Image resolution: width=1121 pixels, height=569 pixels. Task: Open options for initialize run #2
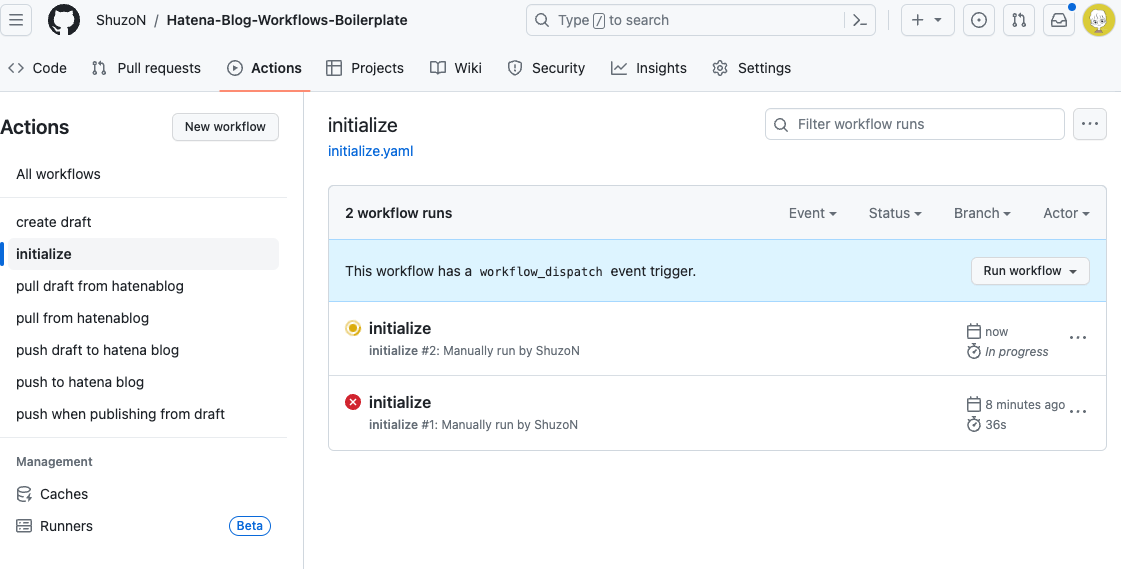(x=1077, y=337)
